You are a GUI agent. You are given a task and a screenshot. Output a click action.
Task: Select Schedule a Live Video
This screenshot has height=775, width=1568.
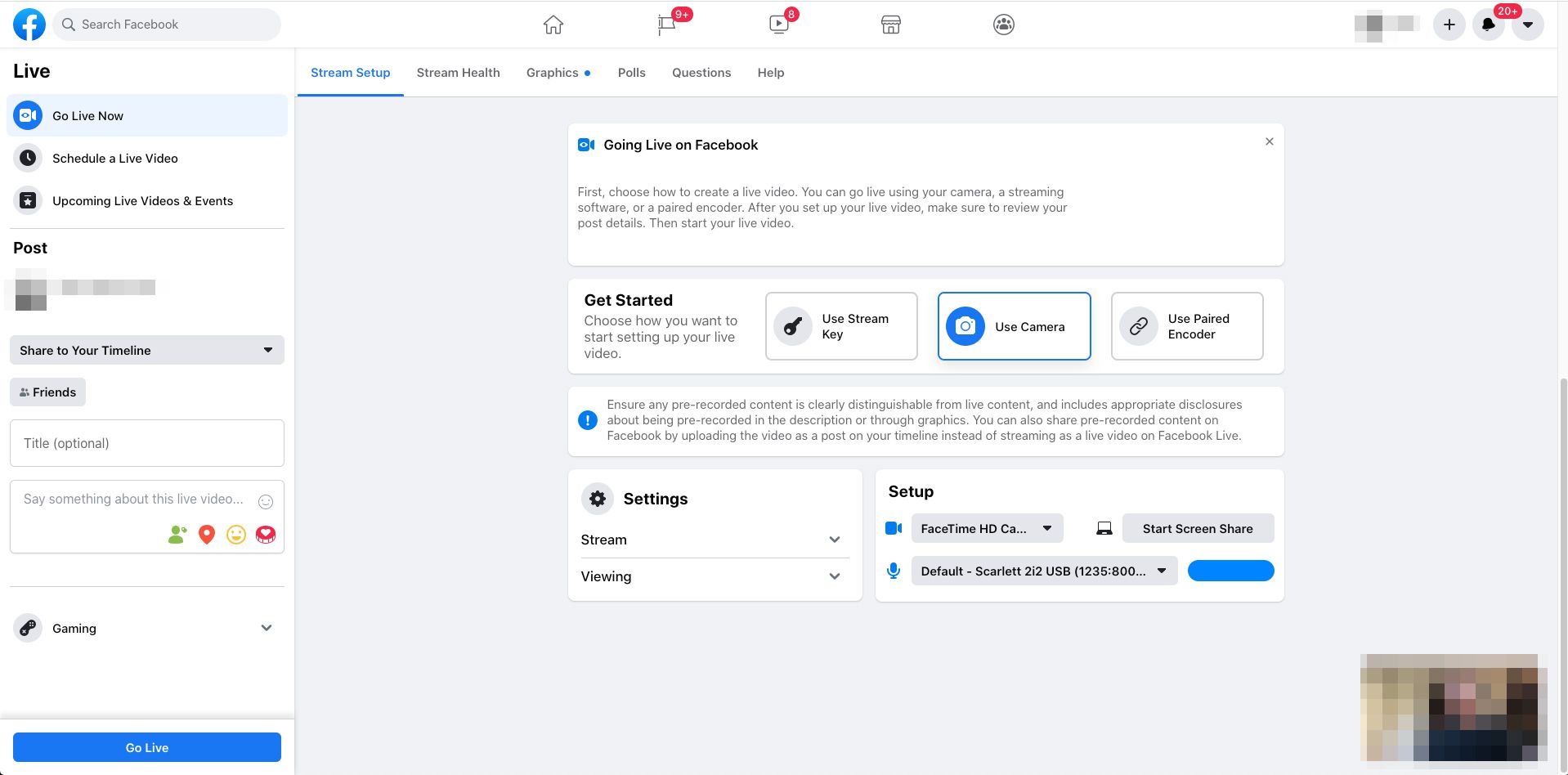pyautogui.click(x=147, y=158)
